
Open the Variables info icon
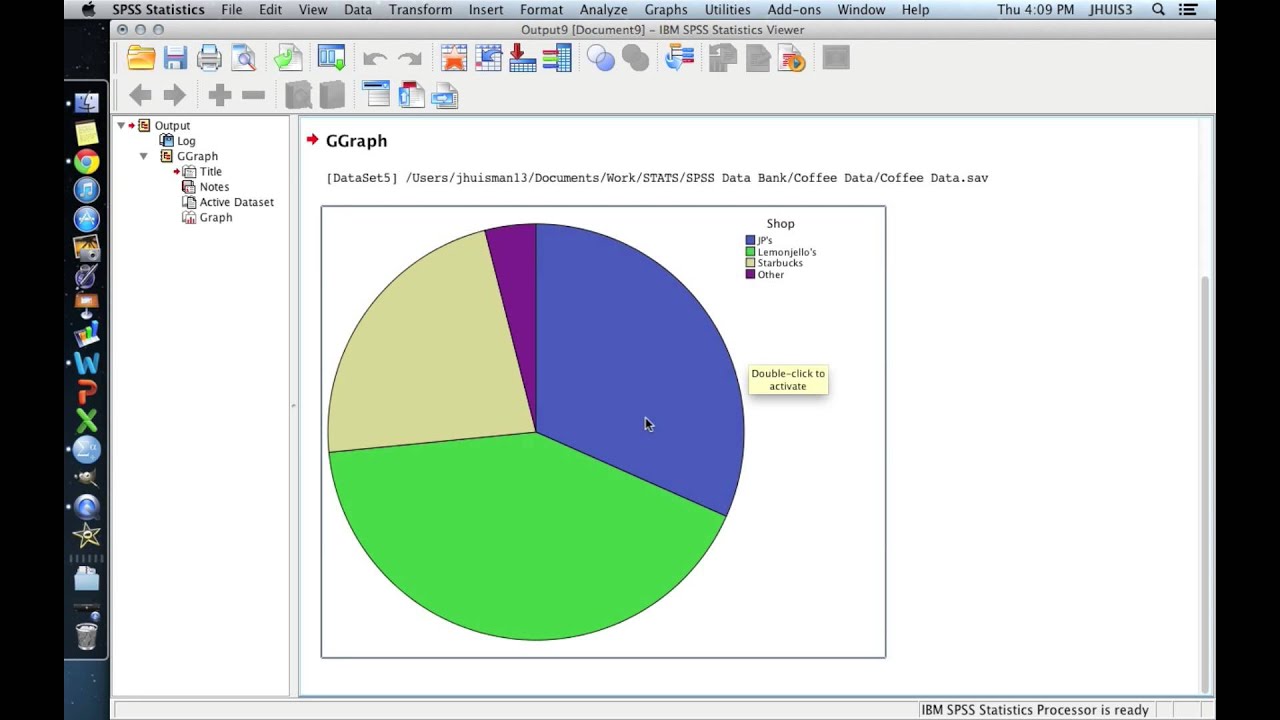click(x=557, y=58)
